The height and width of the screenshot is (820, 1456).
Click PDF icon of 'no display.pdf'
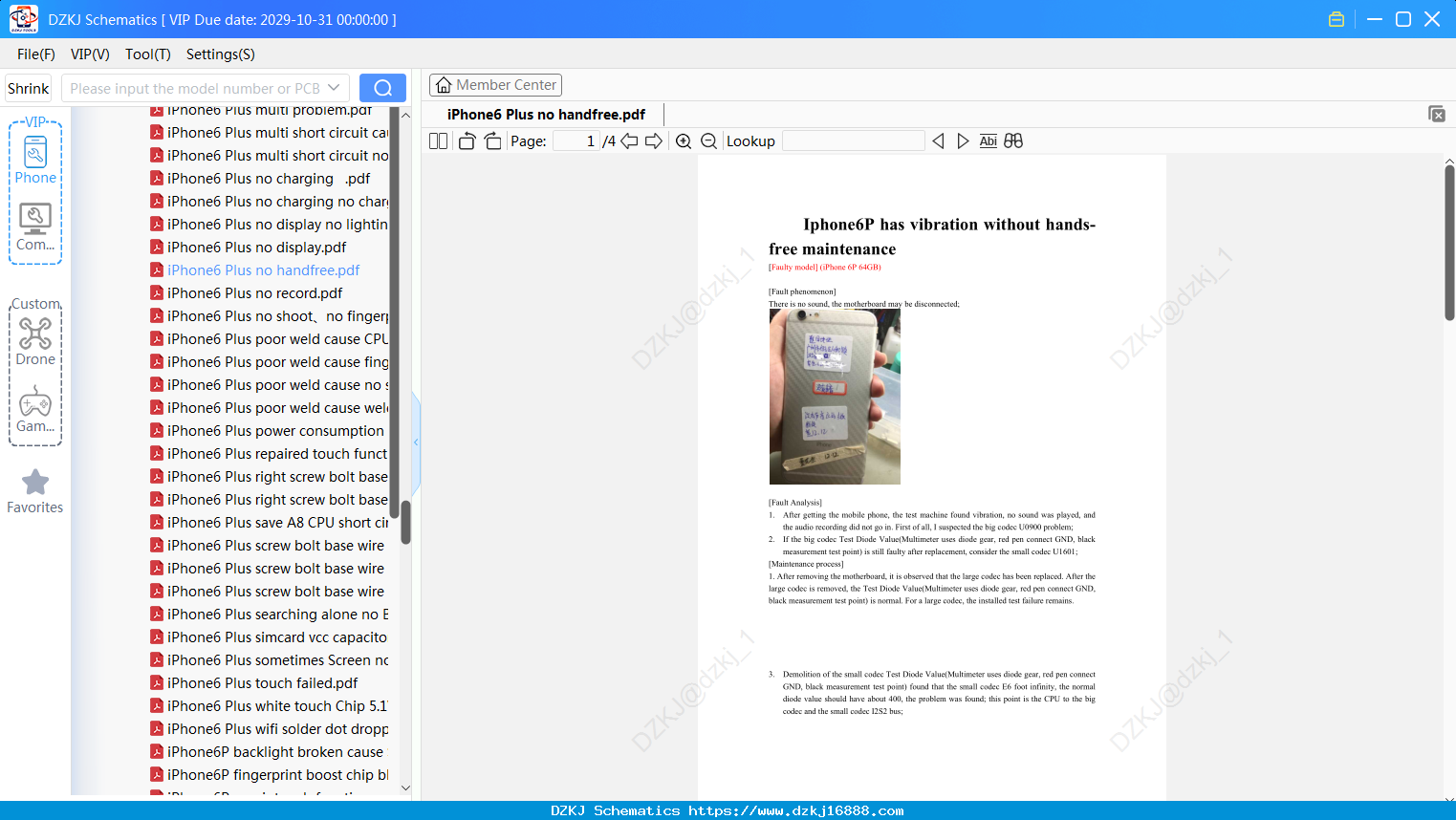click(x=157, y=248)
